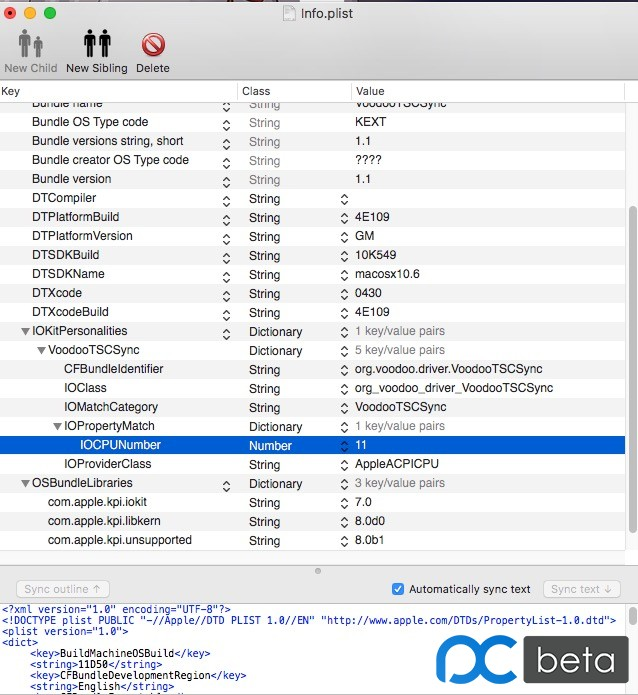Click the Value column header
This screenshot has width=638, height=695.
click(x=488, y=91)
